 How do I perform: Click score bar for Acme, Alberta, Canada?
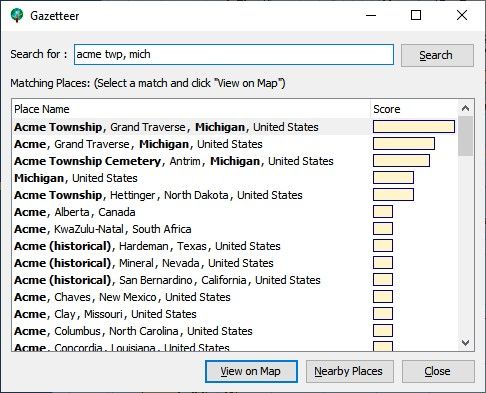383,212
